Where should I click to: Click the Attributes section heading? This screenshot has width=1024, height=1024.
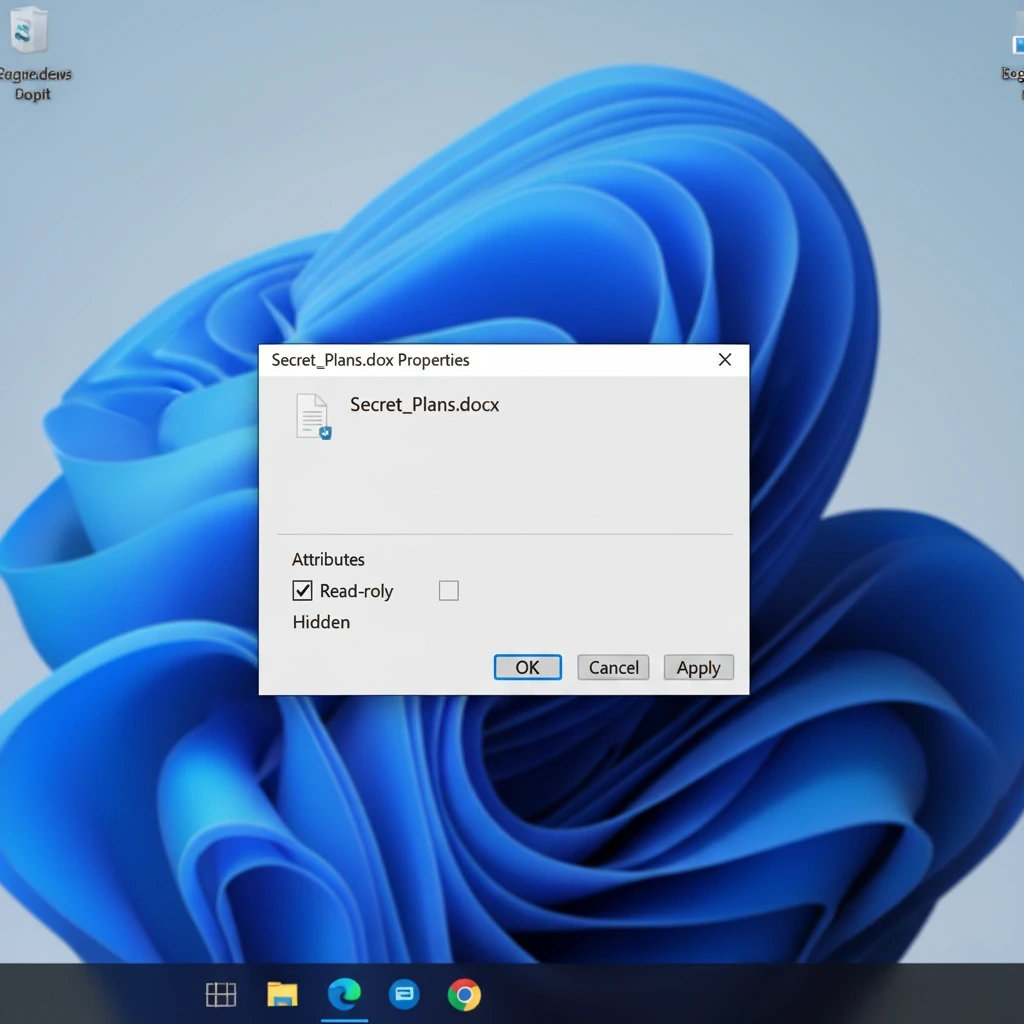coord(328,559)
